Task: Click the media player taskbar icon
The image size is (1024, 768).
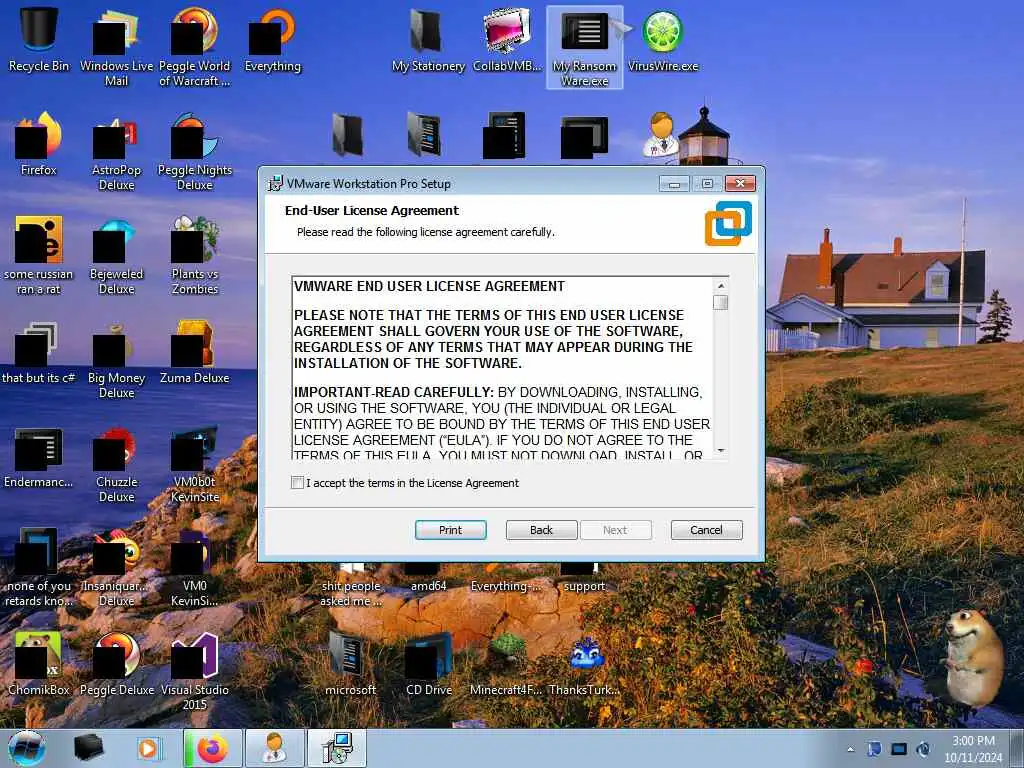Action: pyautogui.click(x=148, y=748)
